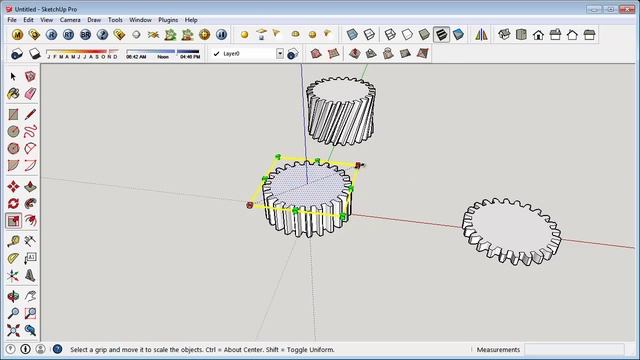
Task: Open the Tools menu
Action: click(x=115, y=20)
